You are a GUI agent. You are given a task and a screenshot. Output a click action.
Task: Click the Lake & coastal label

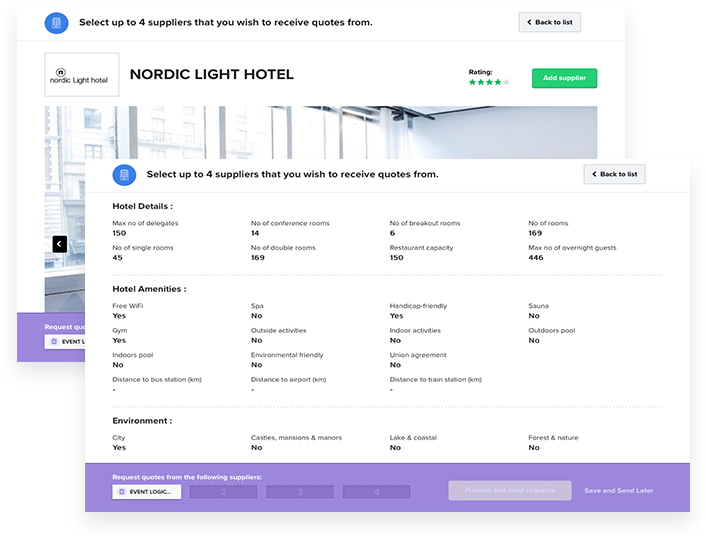point(413,438)
